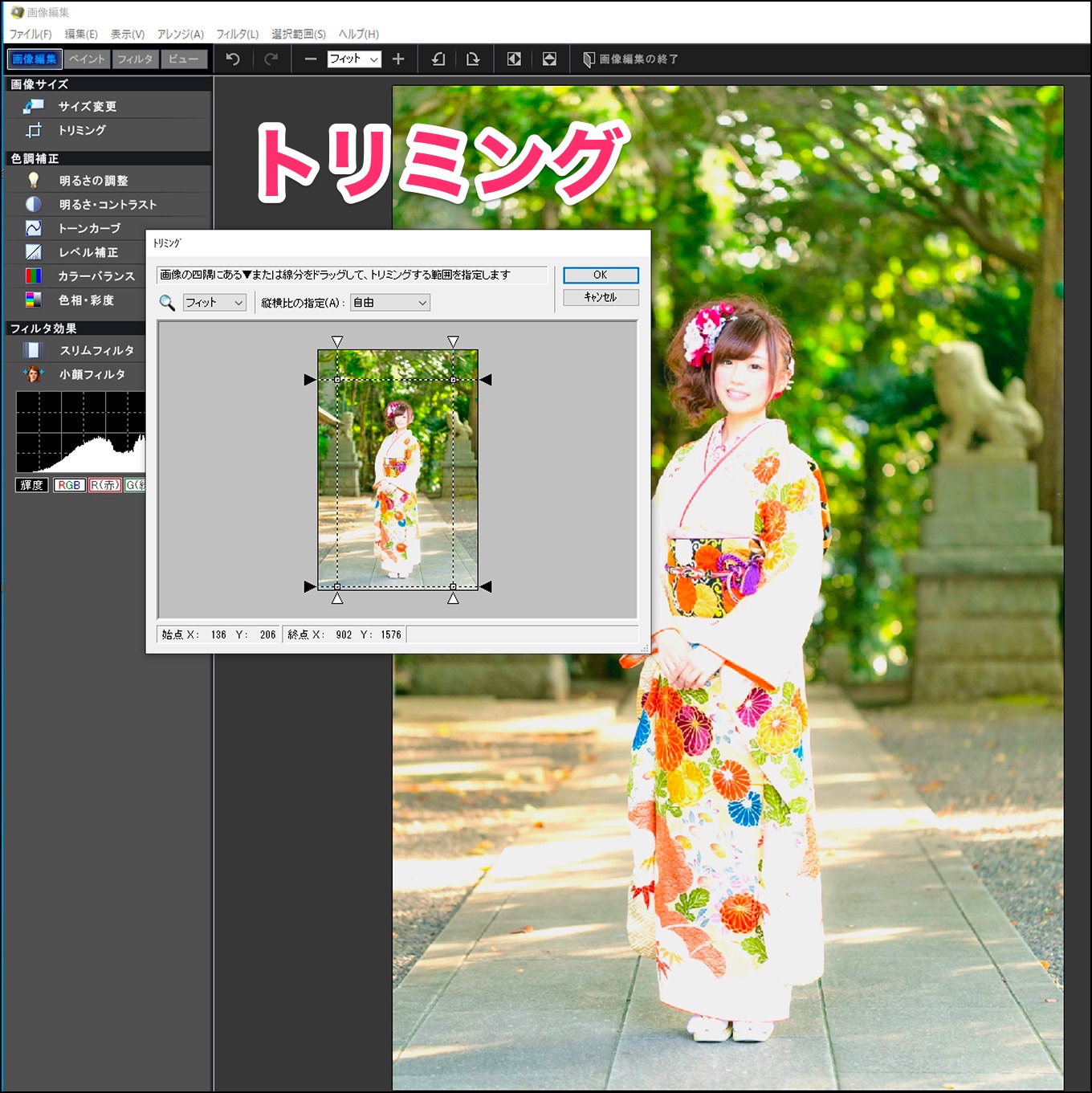Screen dimensions: 1092x1093
Task: Switch to the フィルタ tab
Action: coord(135,59)
